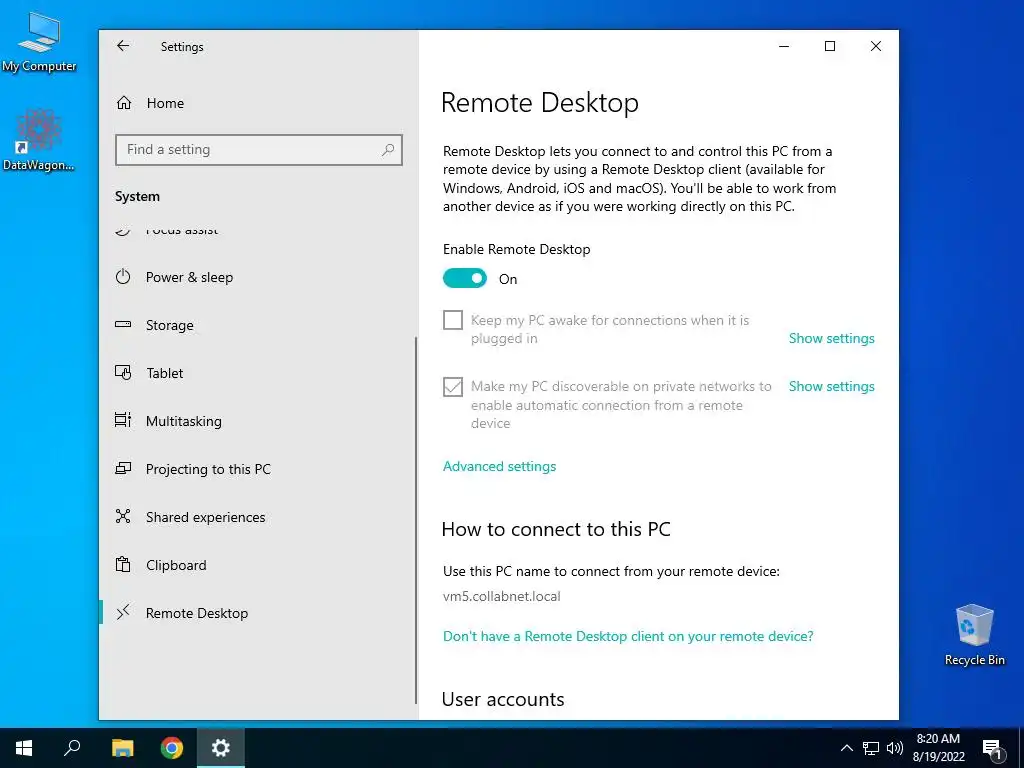This screenshot has width=1024, height=768.
Task: Select the PC name vm5.collabnet.local
Action: pyautogui.click(x=502, y=596)
